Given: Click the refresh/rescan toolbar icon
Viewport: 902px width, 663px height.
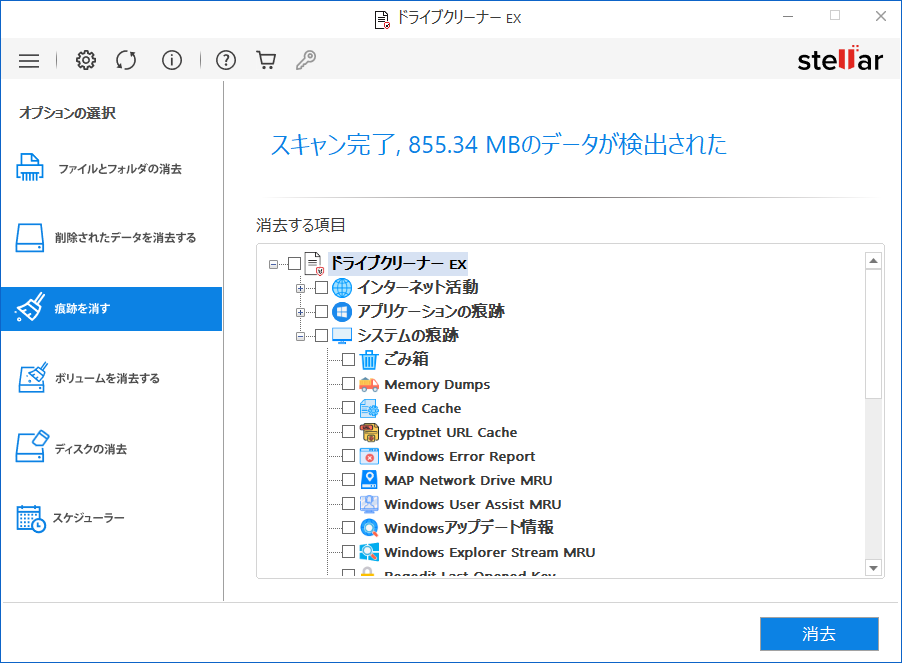Looking at the screenshot, I should pyautogui.click(x=126, y=60).
